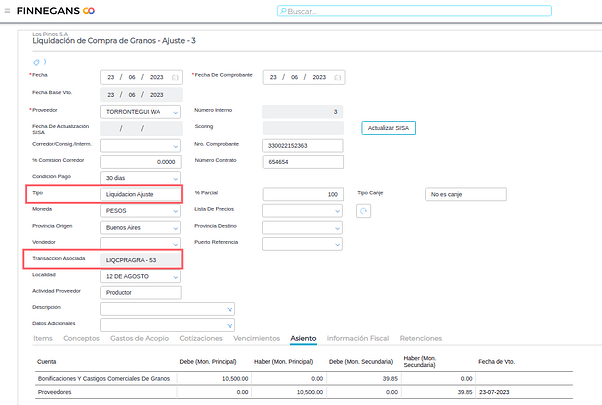
Task: Click the Finnegans logo
Action: [x=57, y=10]
